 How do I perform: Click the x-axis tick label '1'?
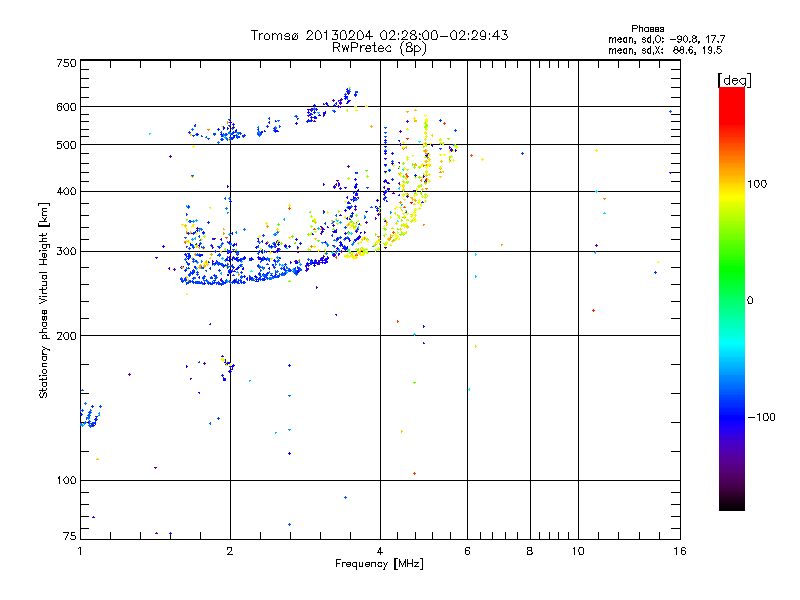(x=80, y=551)
